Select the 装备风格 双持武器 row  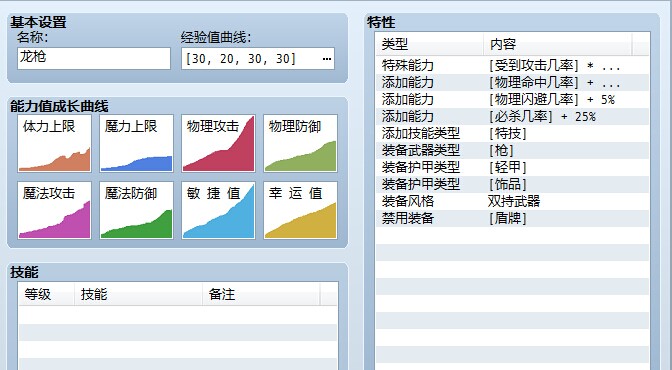(x=513, y=201)
